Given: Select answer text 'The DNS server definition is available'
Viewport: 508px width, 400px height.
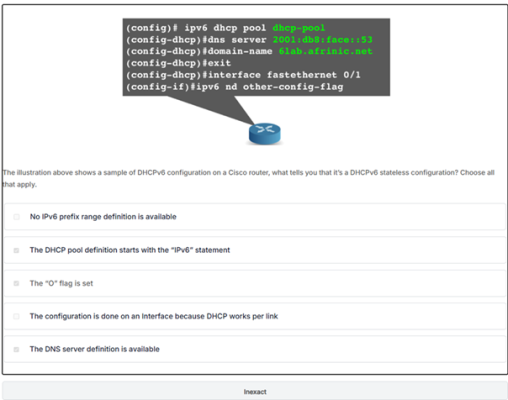Looking at the screenshot, I should (x=95, y=349).
